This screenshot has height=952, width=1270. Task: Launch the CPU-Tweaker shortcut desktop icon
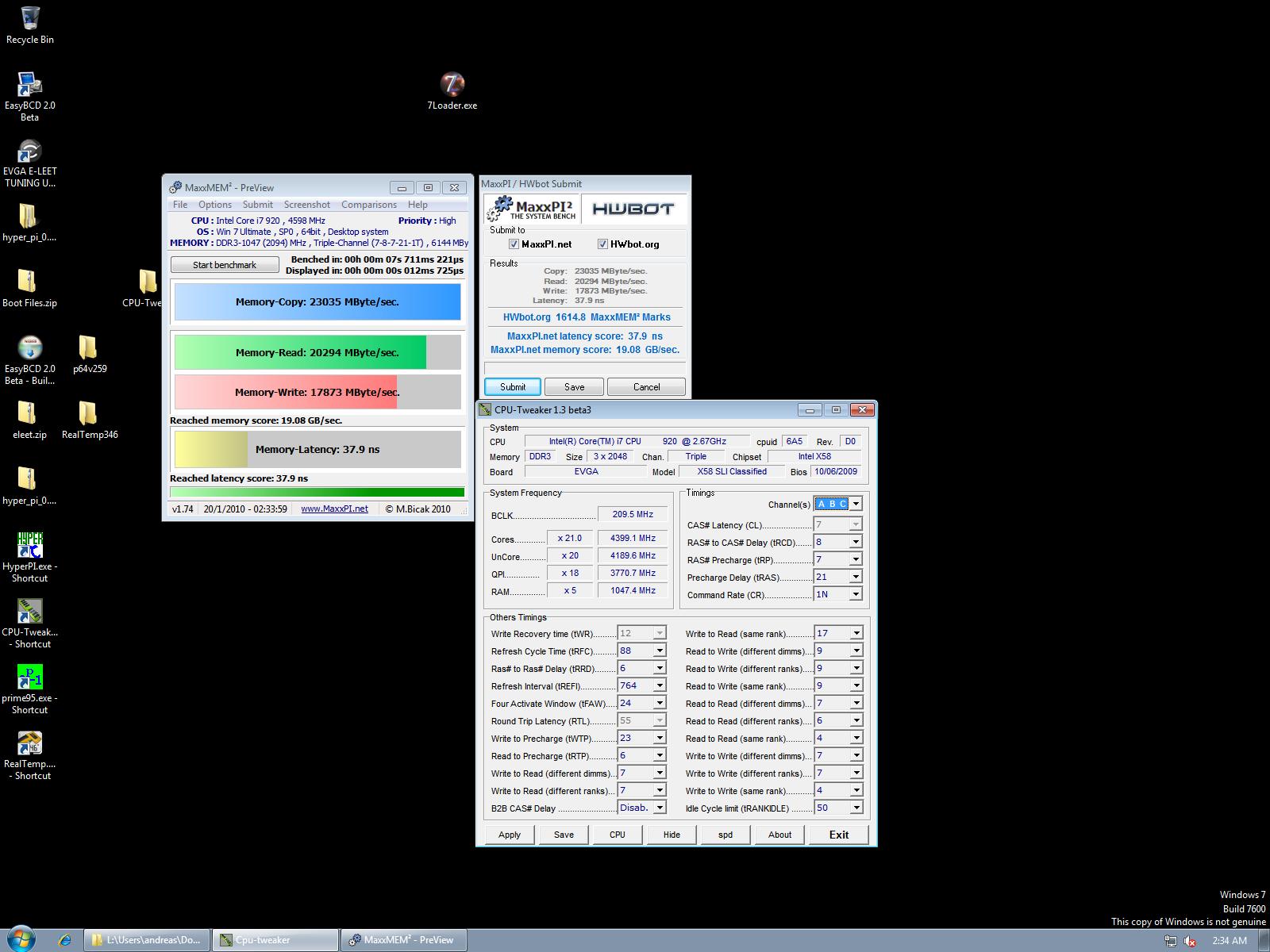point(29,623)
